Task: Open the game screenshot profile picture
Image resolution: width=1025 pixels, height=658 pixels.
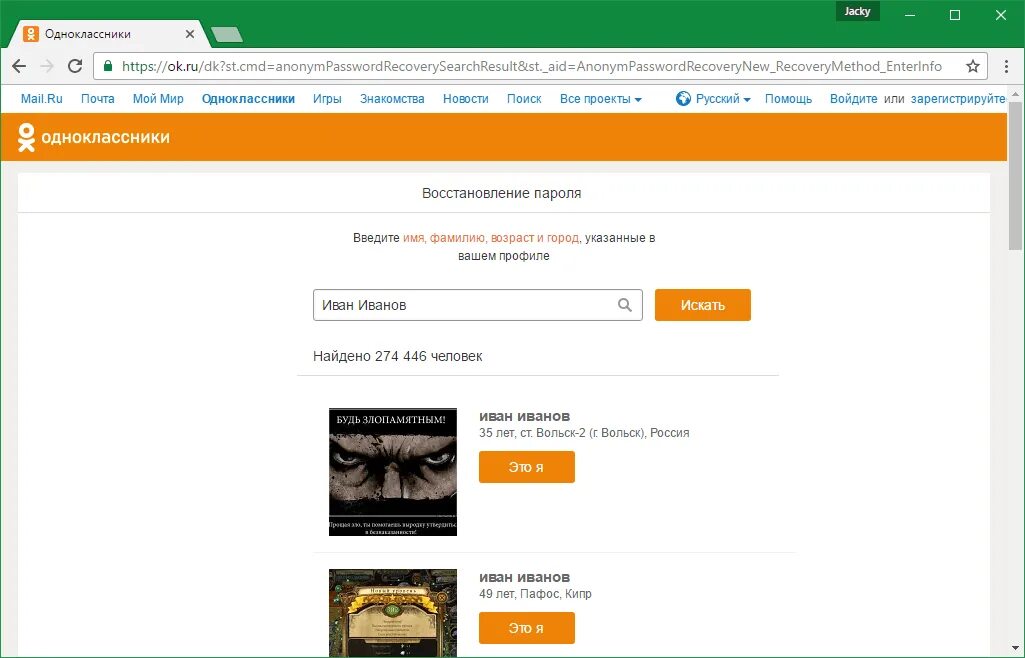Action: point(393,613)
